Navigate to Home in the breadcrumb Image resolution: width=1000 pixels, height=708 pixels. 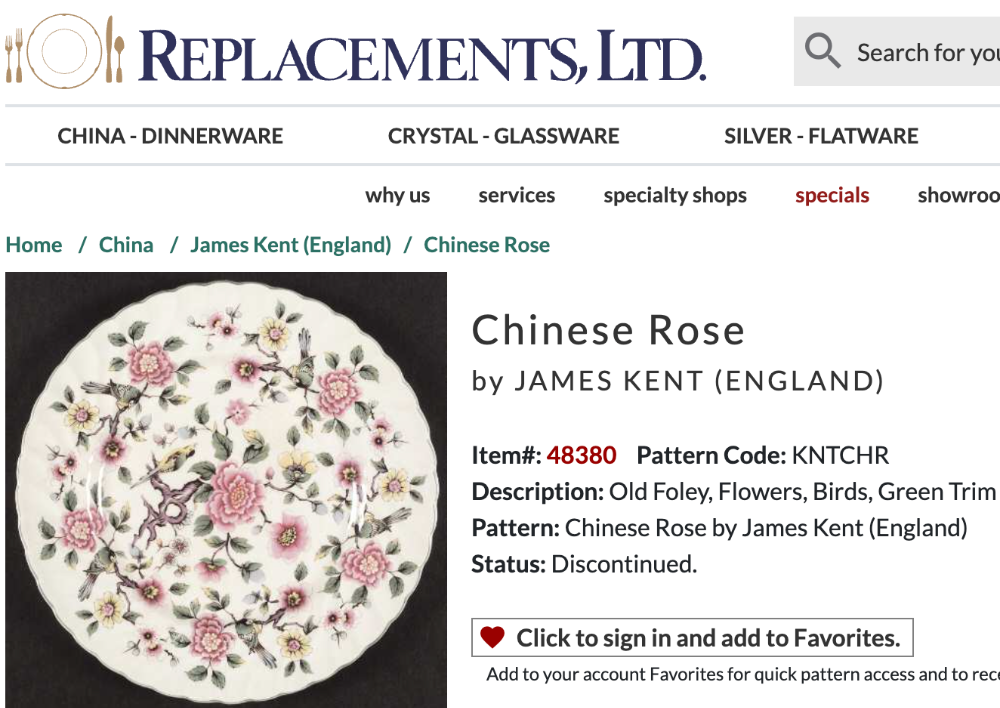point(34,245)
